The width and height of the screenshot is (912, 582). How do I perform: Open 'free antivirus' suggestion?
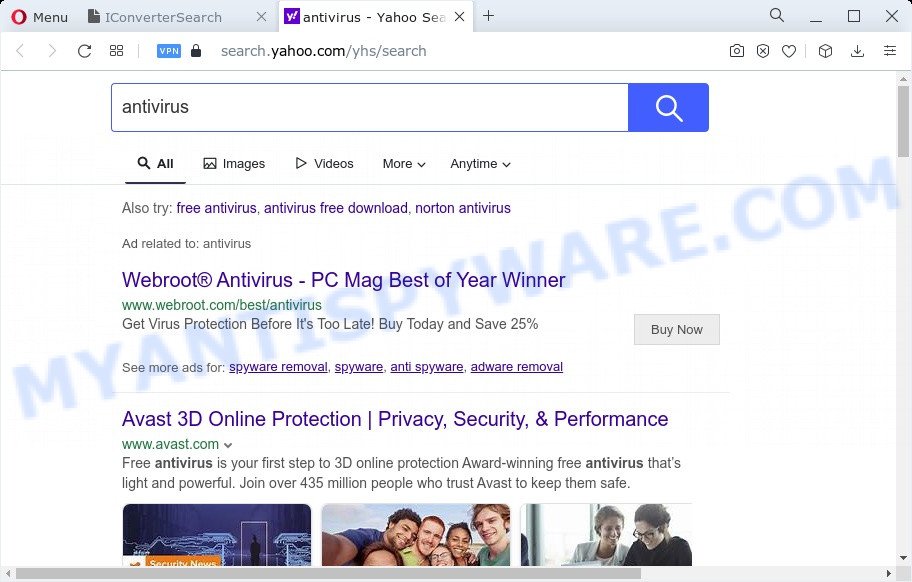(x=216, y=208)
